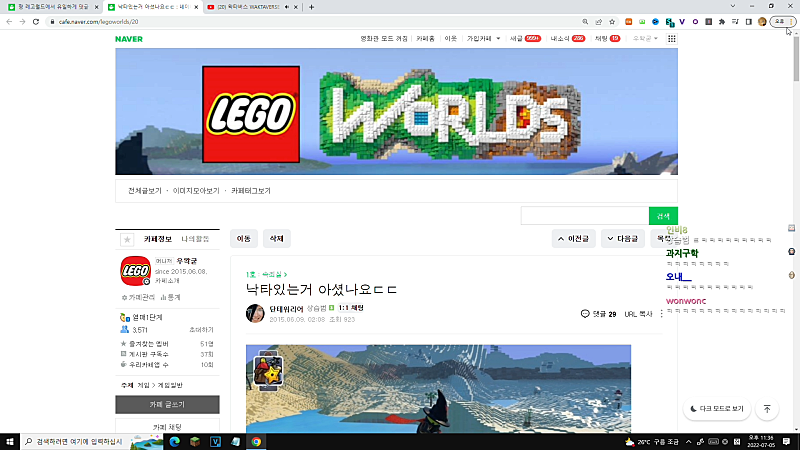Open the taskbar weather widget
Image resolution: width=800 pixels, height=450 pixels.
[652, 442]
